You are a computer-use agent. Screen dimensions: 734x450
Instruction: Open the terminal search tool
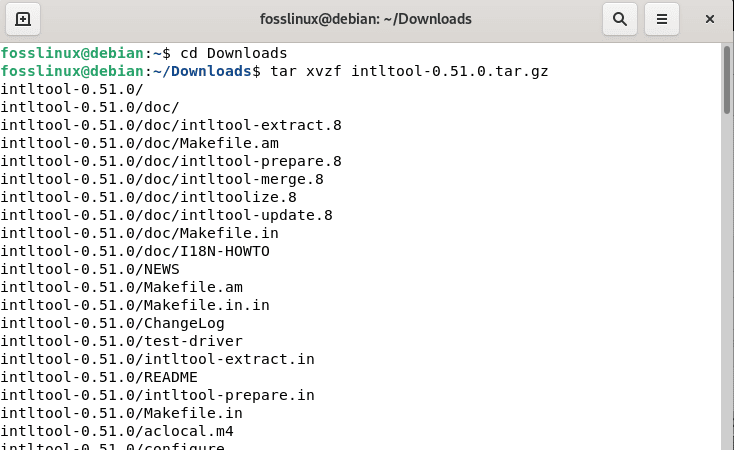619,19
